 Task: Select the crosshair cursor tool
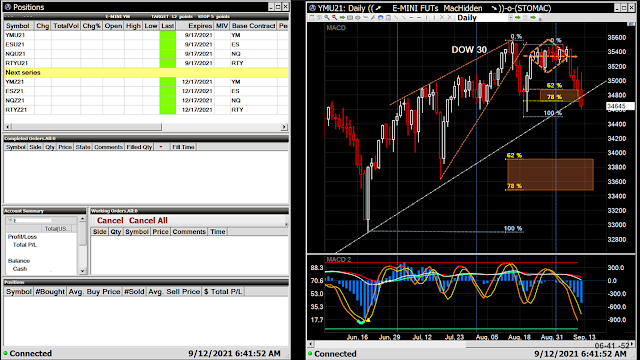[x=358, y=18]
